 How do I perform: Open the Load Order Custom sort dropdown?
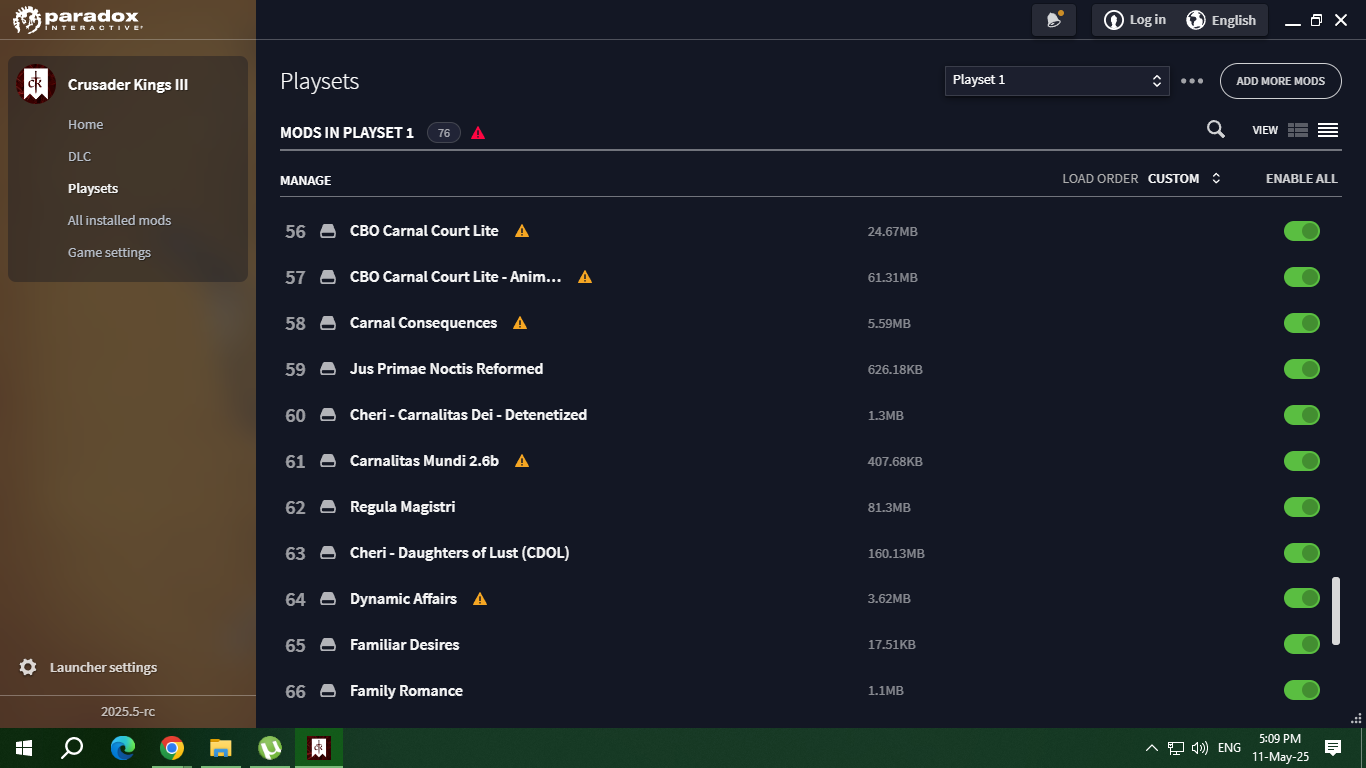tap(1184, 178)
